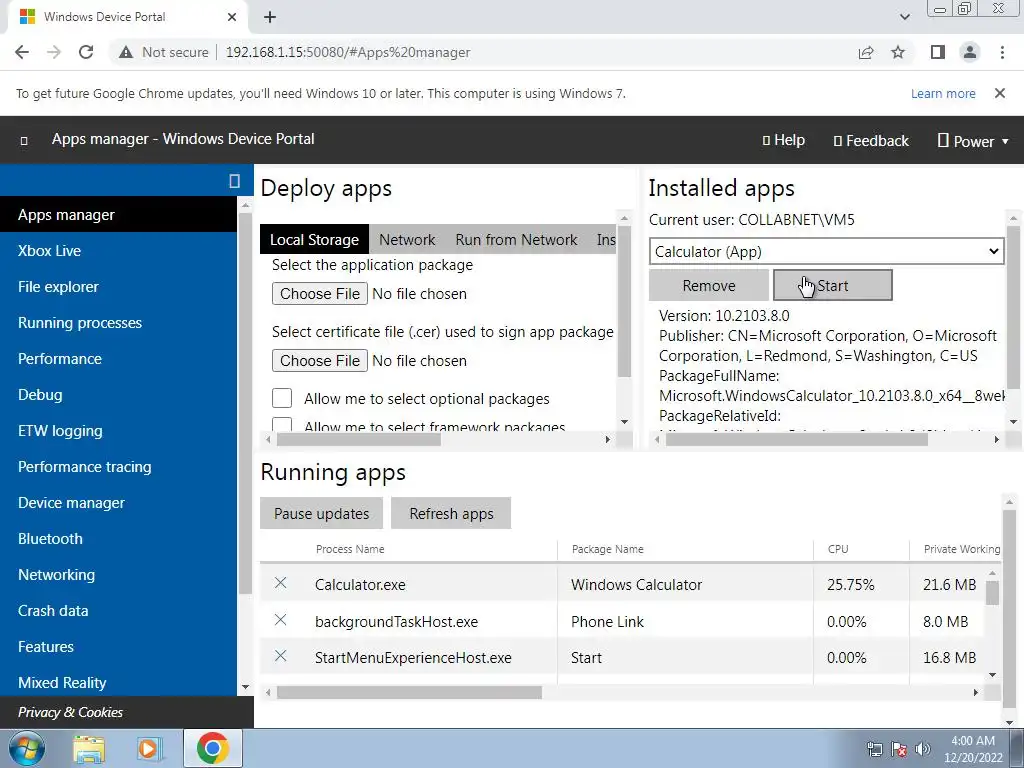Image resolution: width=1024 pixels, height=768 pixels.
Task: Open the Chrome profile avatar icon
Action: pos(970,52)
